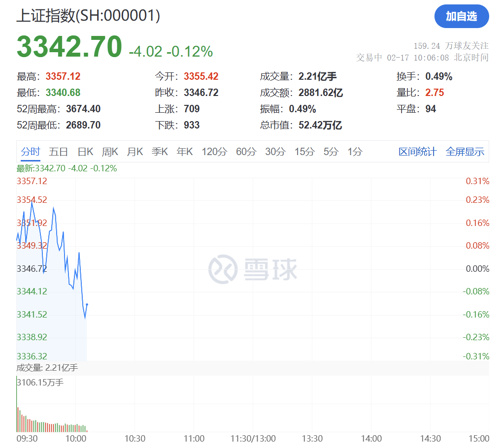The height and width of the screenshot is (448, 500).
Task: Open the 1分 chart tab
Action: 355,152
